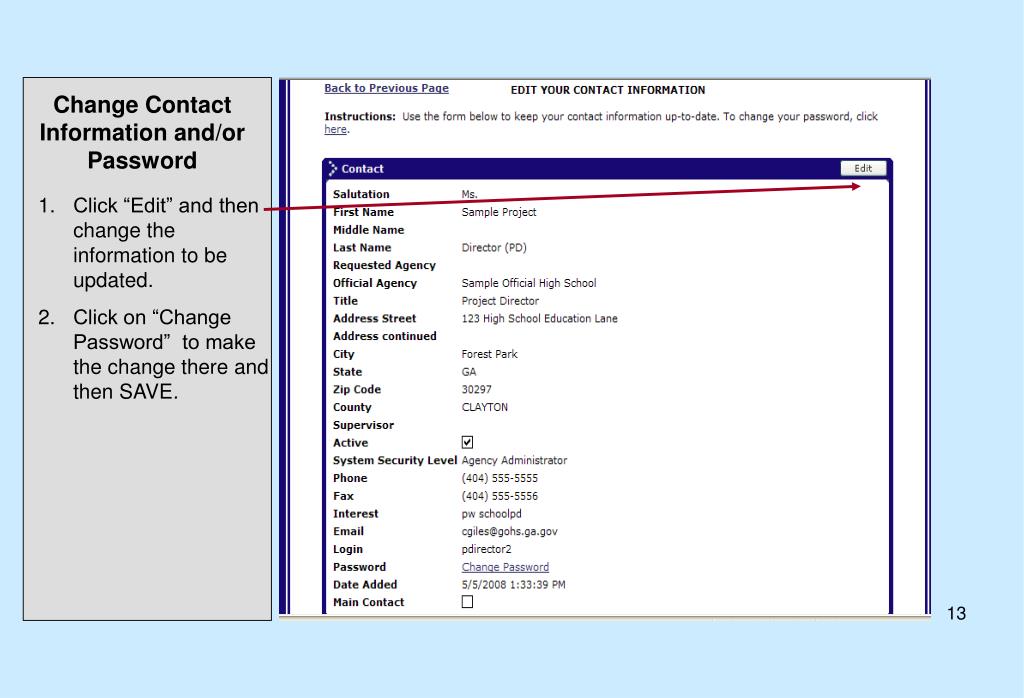Click the slide number 13

coord(956,613)
